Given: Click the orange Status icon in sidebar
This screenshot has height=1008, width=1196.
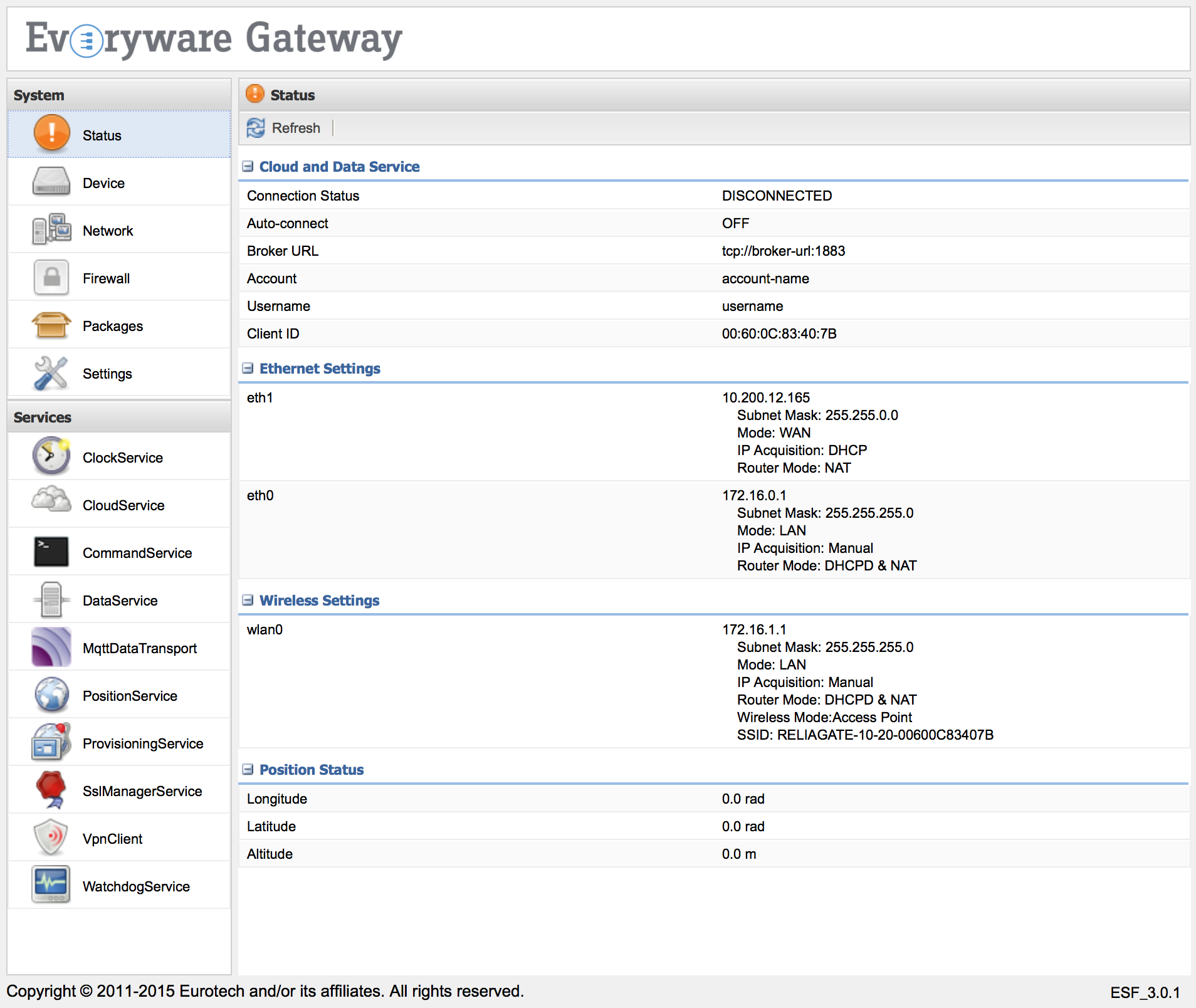Looking at the screenshot, I should coord(51,134).
